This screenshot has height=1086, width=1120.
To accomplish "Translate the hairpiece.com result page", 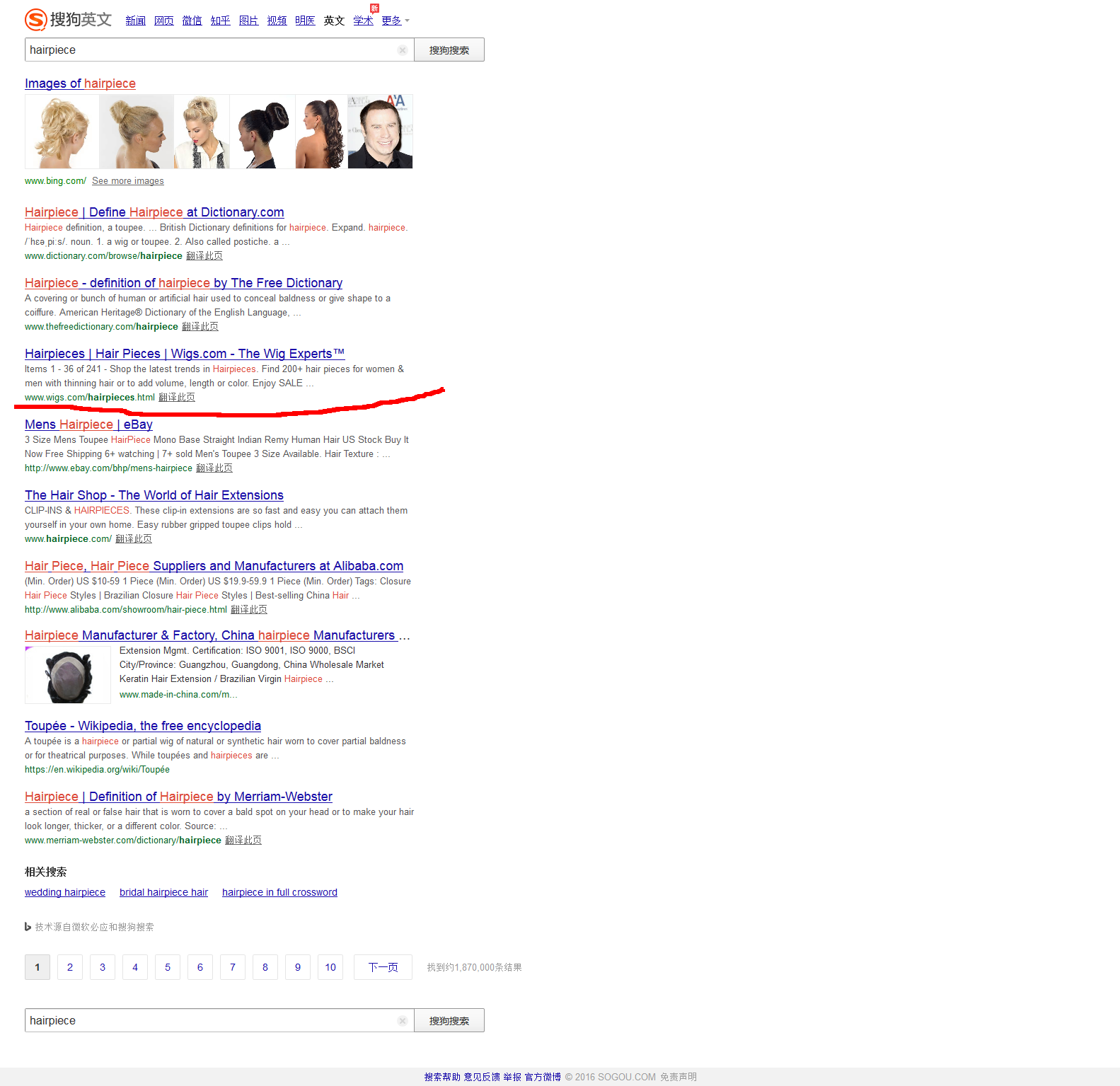I will pyautogui.click(x=134, y=539).
